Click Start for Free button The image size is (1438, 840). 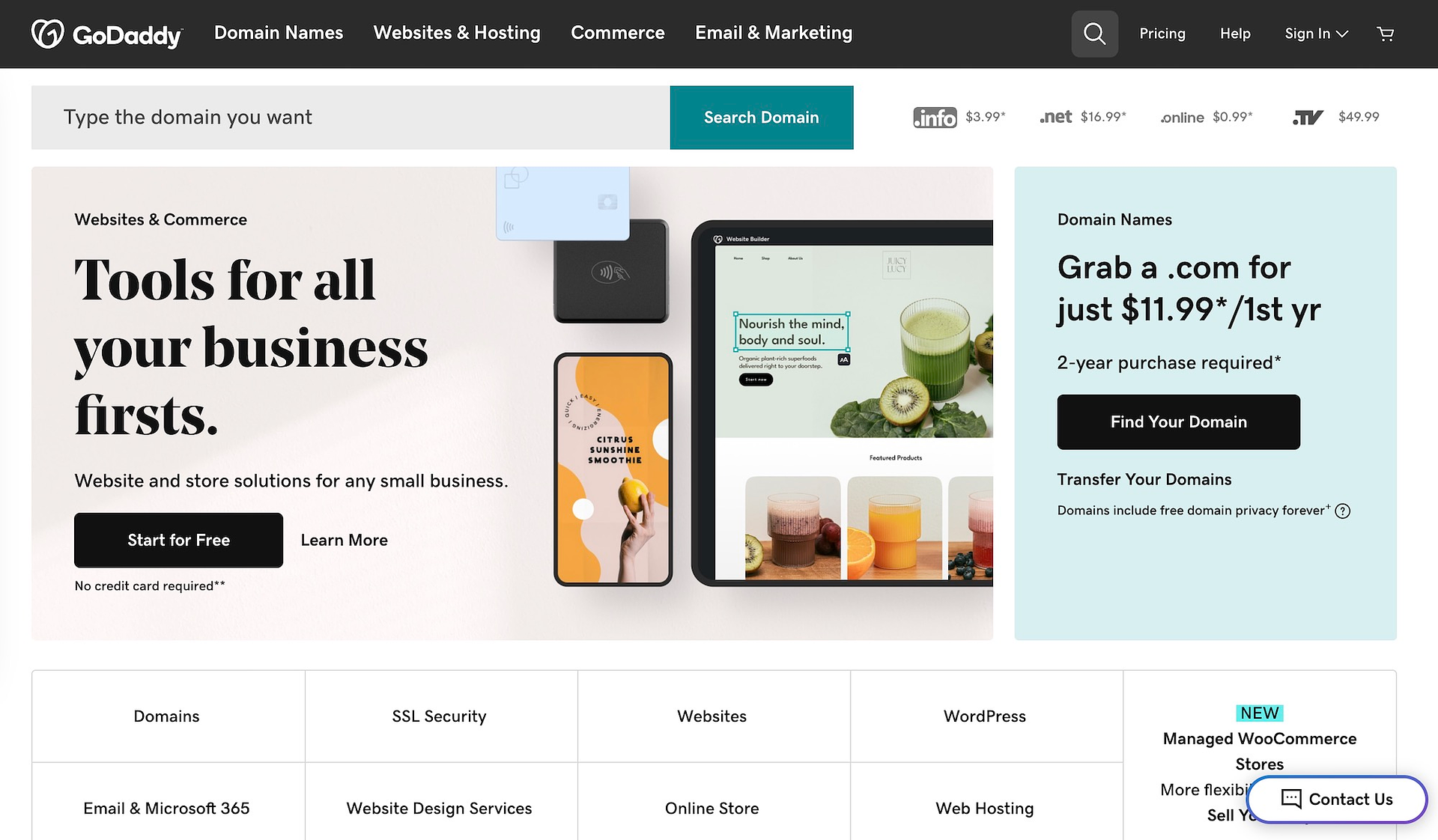click(x=178, y=540)
